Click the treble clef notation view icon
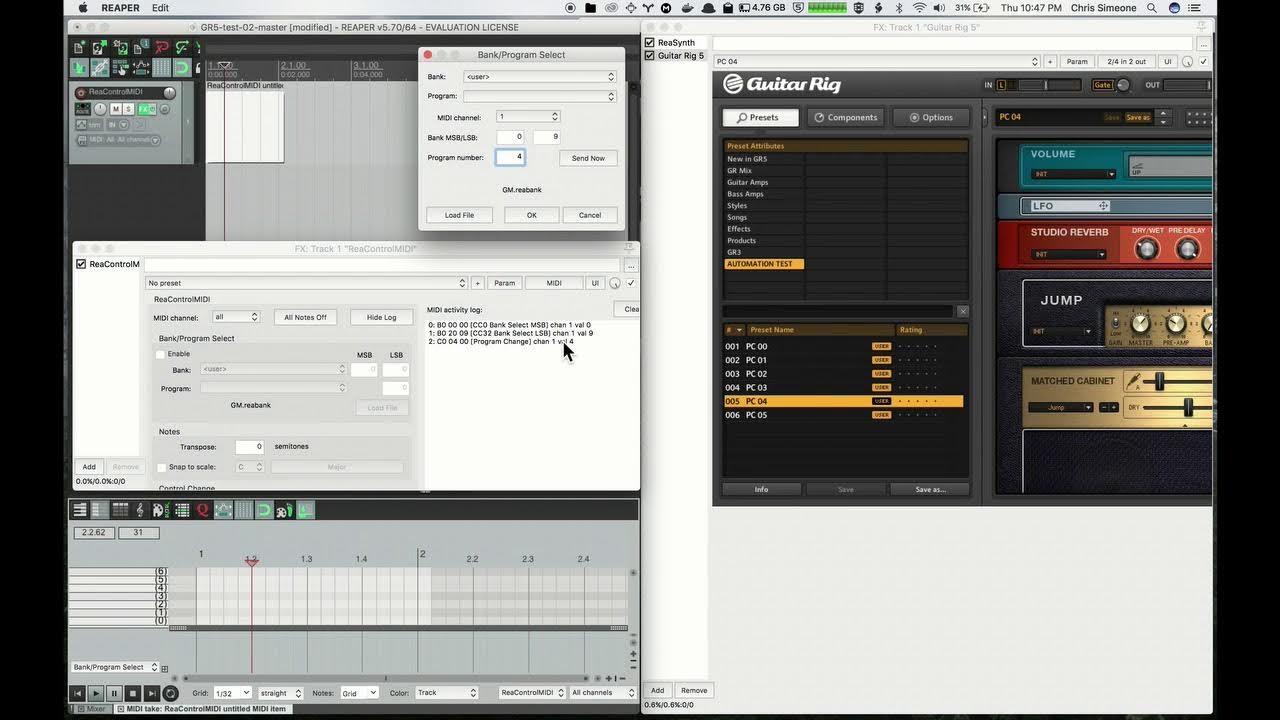The height and width of the screenshot is (720, 1280). 140,510
